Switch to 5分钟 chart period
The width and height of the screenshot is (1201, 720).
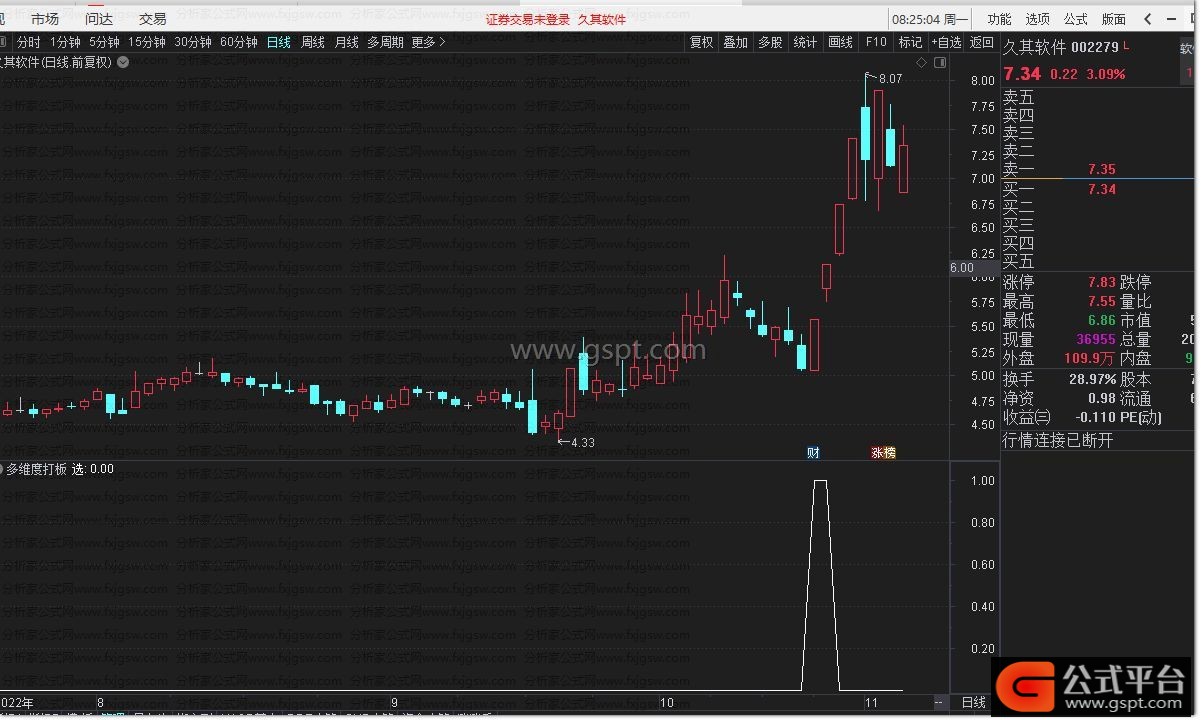pos(104,42)
